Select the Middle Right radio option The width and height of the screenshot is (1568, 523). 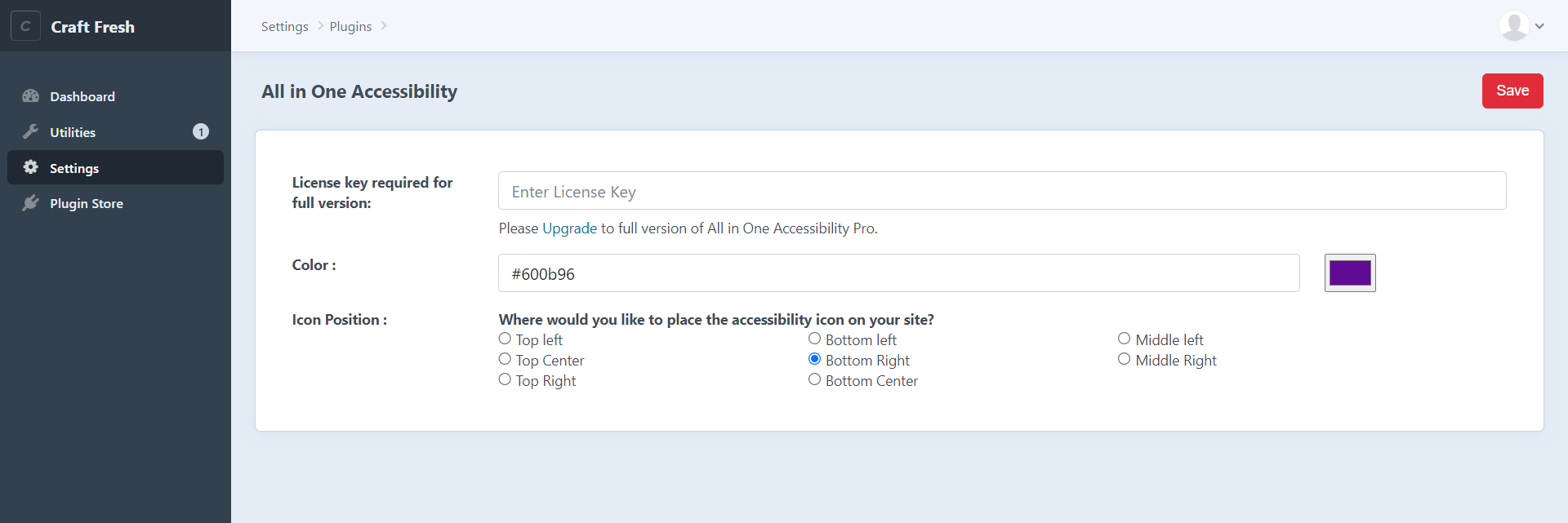(x=1124, y=359)
